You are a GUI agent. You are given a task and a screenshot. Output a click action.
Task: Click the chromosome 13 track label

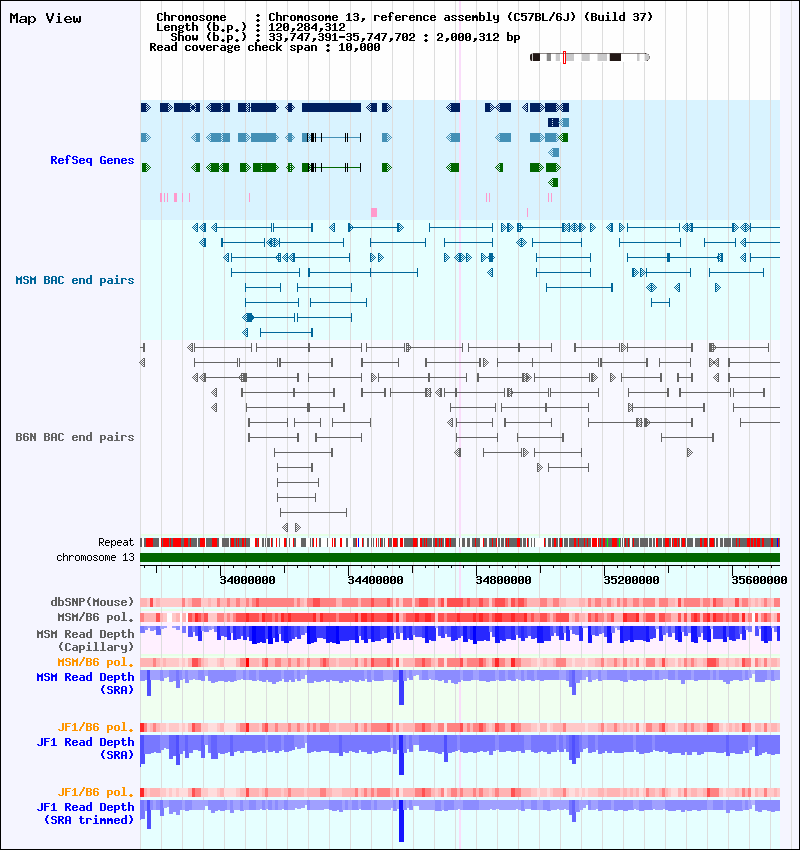[95, 557]
